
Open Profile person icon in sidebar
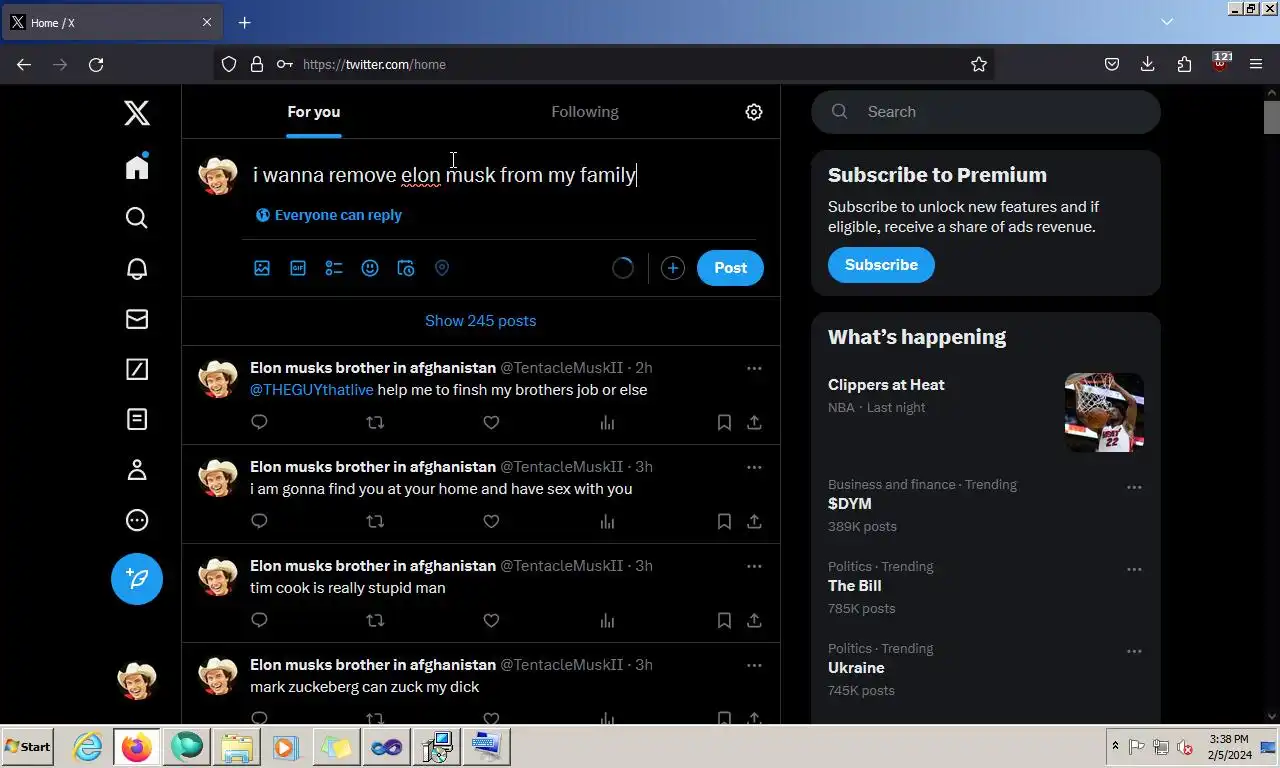click(x=137, y=470)
